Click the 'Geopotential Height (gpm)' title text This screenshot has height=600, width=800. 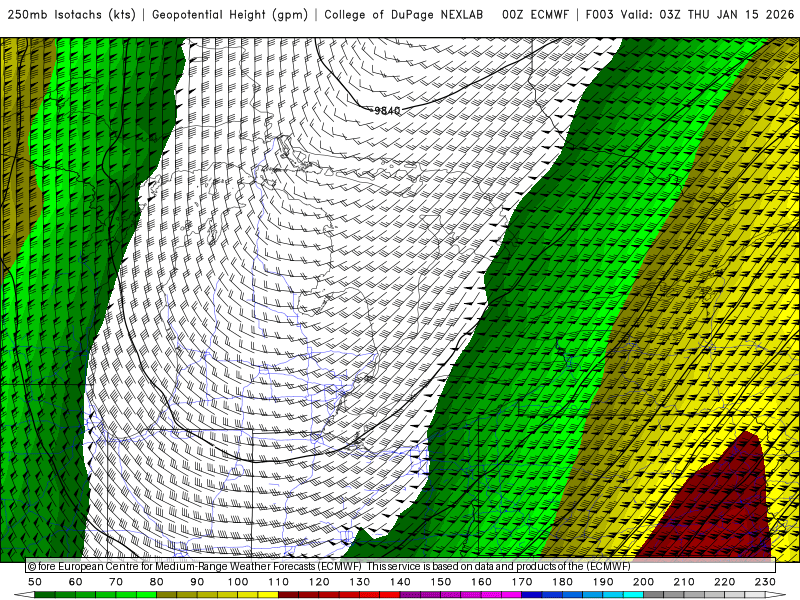click(x=230, y=15)
